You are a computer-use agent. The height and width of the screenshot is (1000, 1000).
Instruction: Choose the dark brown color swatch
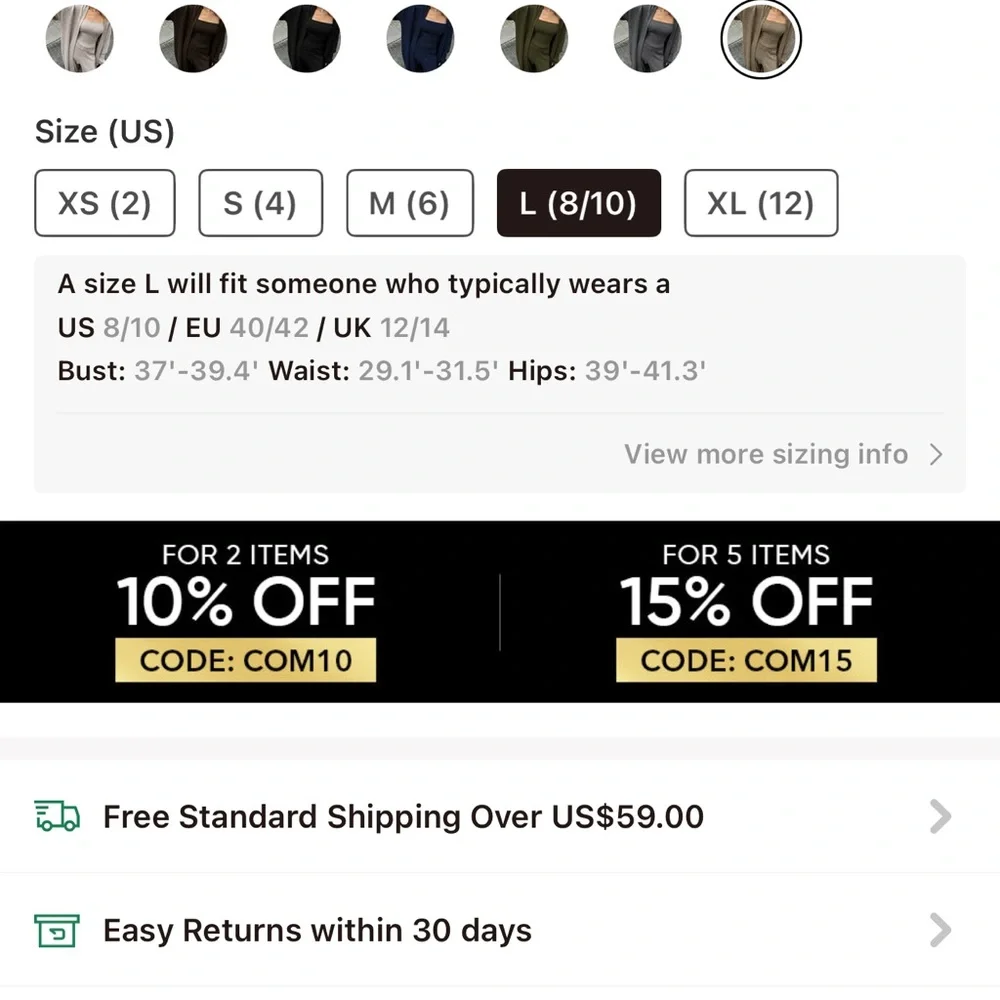[x=193, y=39]
